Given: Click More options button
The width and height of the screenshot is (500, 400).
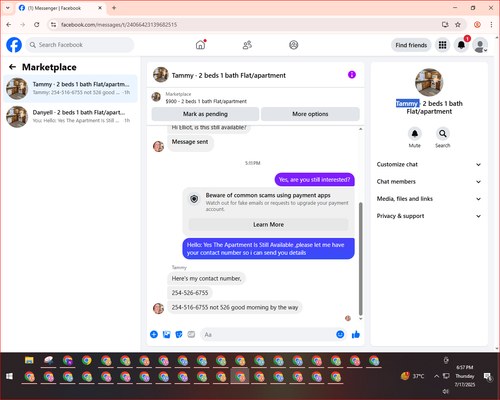Looking at the screenshot, I should 310,114.
